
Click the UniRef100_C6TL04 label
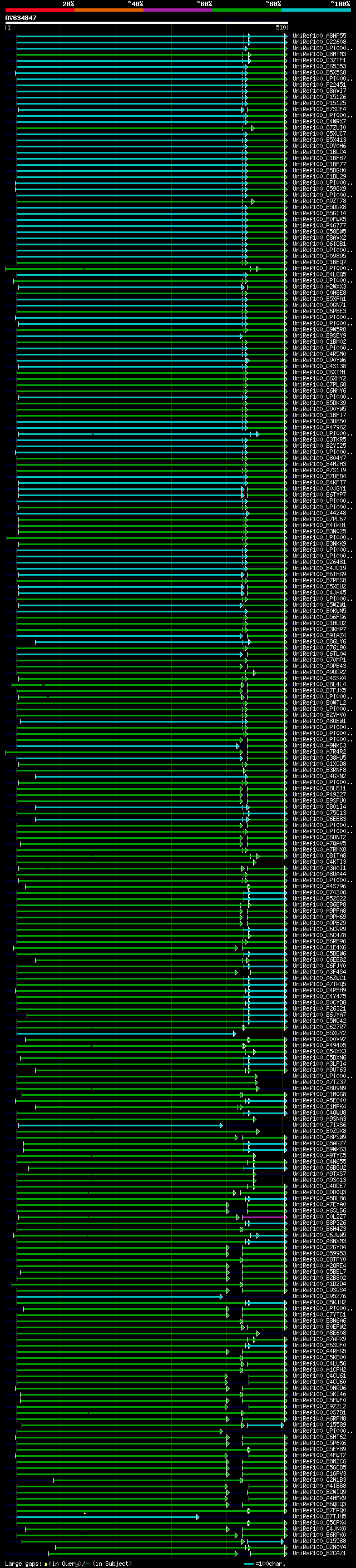click(319, 653)
